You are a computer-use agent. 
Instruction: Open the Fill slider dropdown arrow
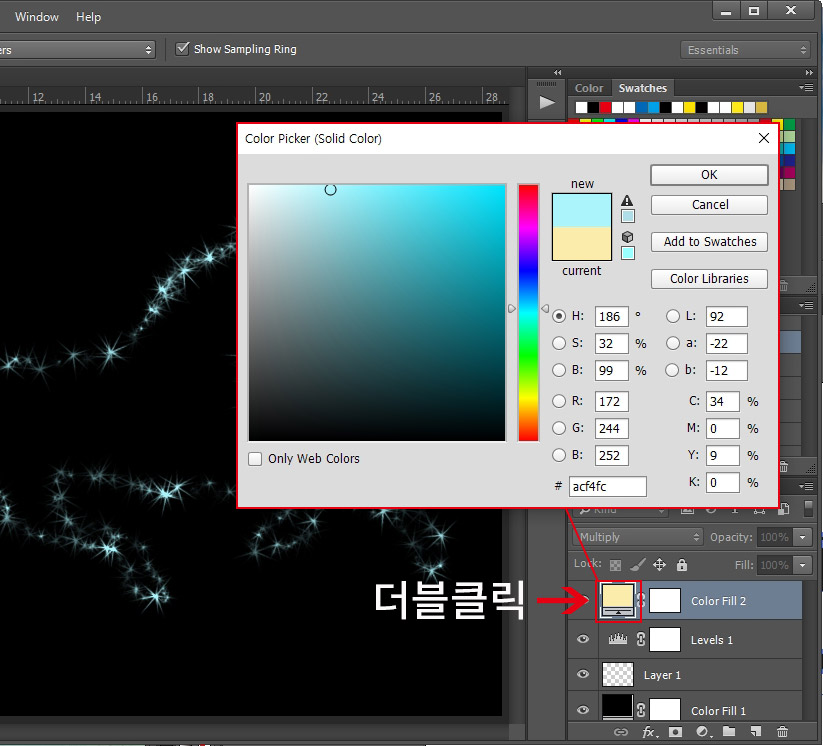coord(803,565)
